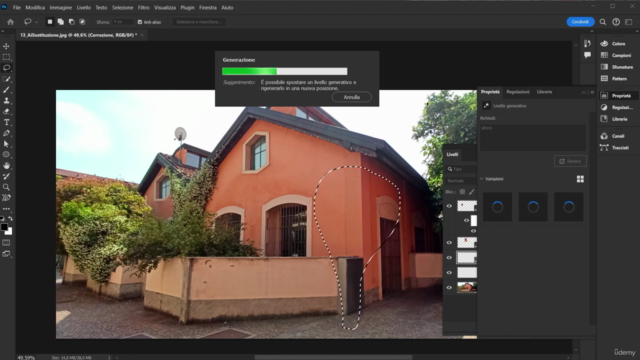Select the Rectangular Marquee tool

tap(6, 57)
